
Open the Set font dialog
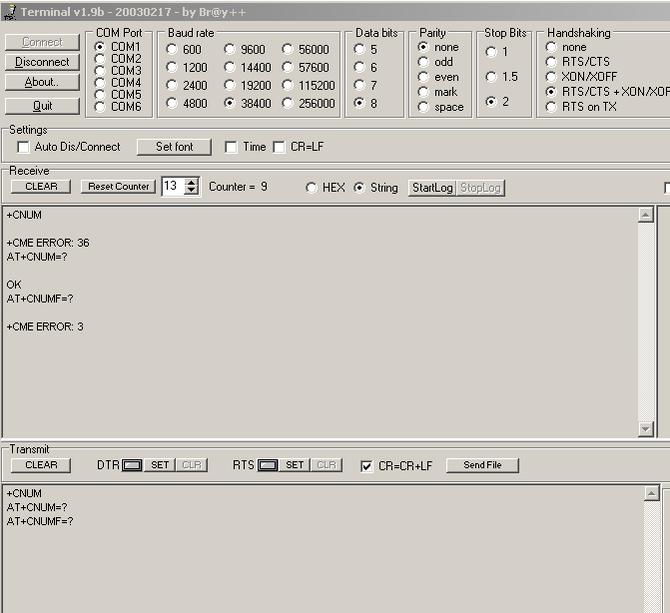point(174,147)
